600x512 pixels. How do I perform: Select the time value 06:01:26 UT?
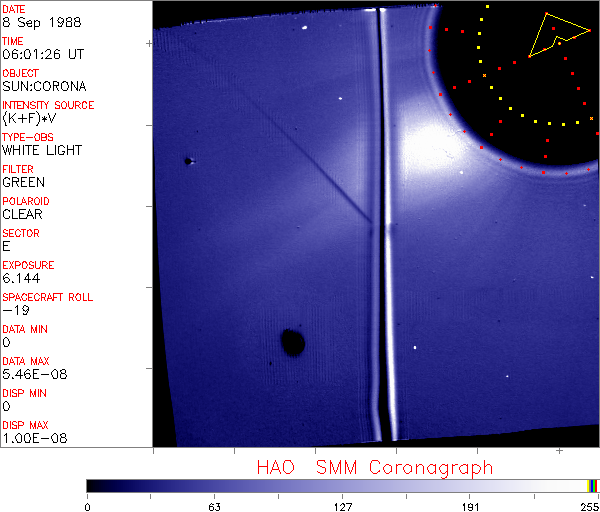[43, 54]
